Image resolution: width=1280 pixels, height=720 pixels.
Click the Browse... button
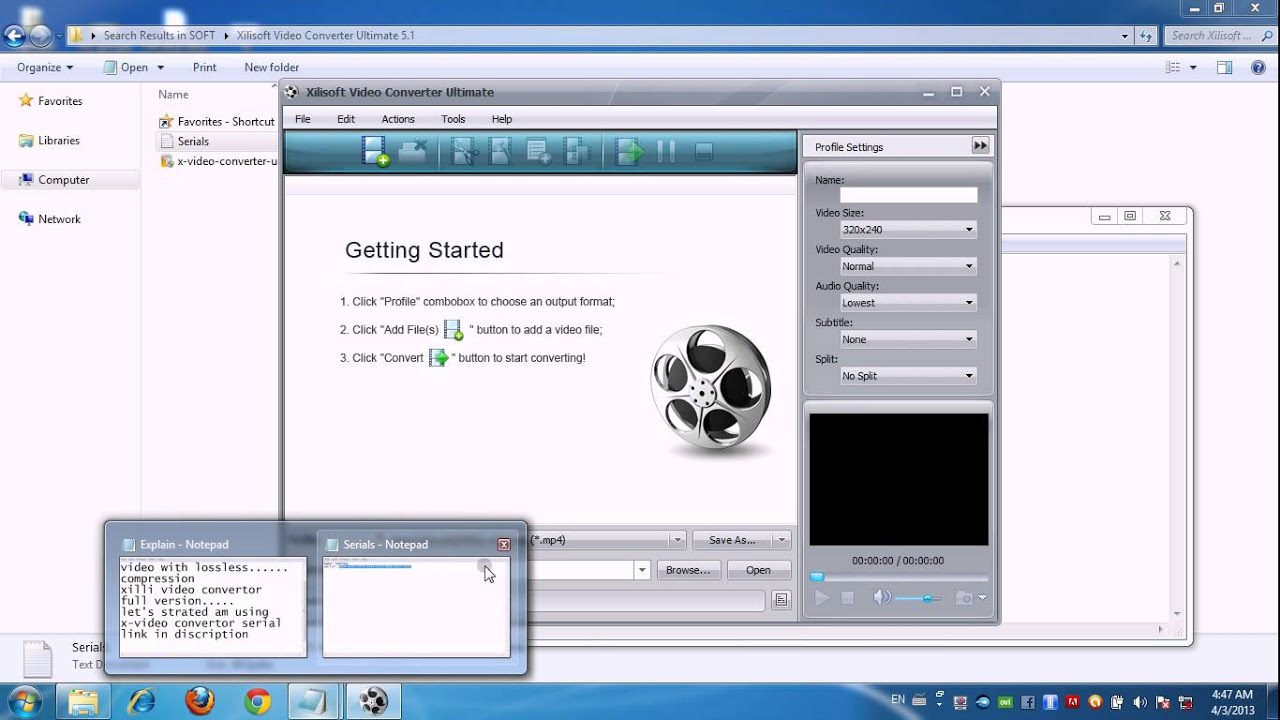[688, 570]
